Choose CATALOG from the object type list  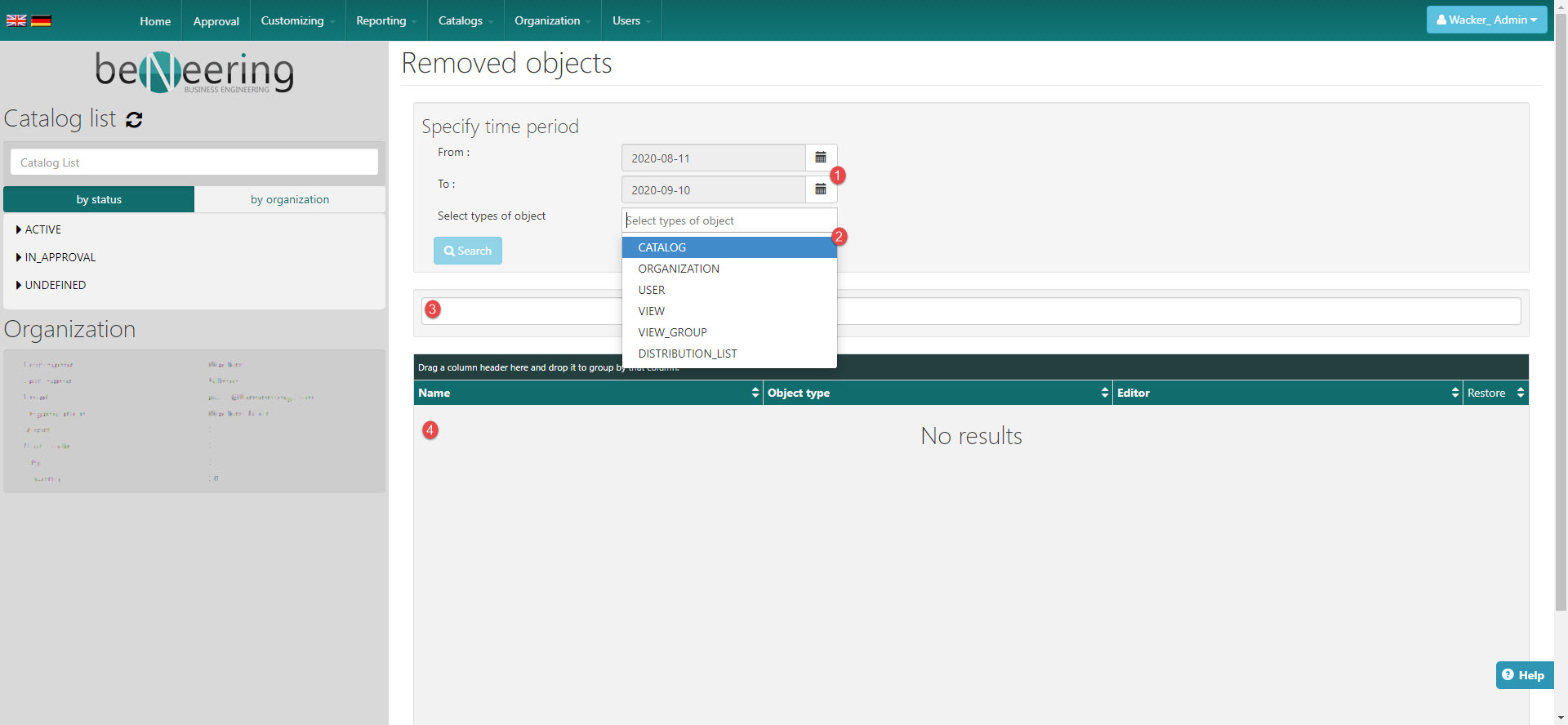point(662,247)
